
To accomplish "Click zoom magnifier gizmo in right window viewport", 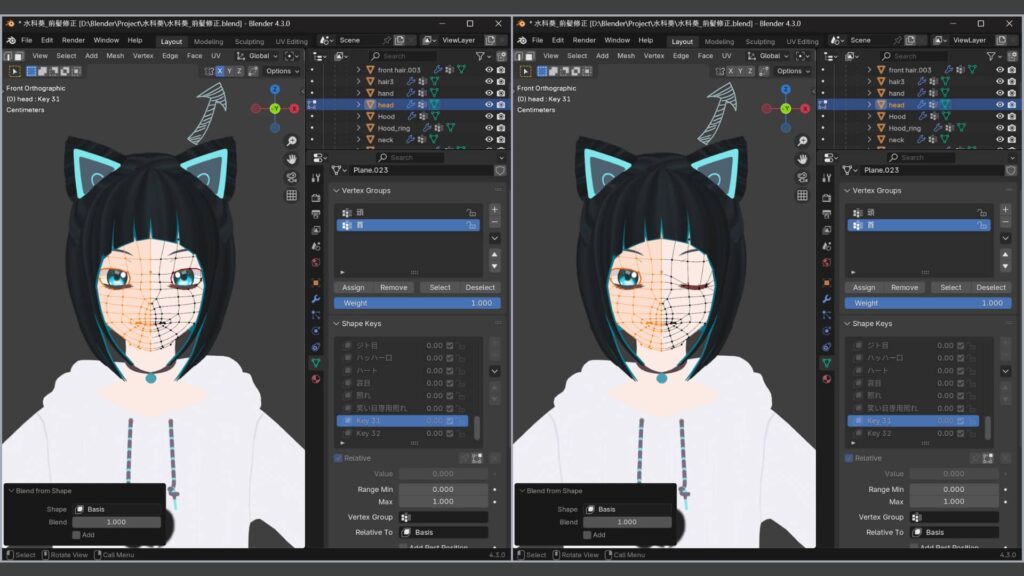I will [x=802, y=141].
